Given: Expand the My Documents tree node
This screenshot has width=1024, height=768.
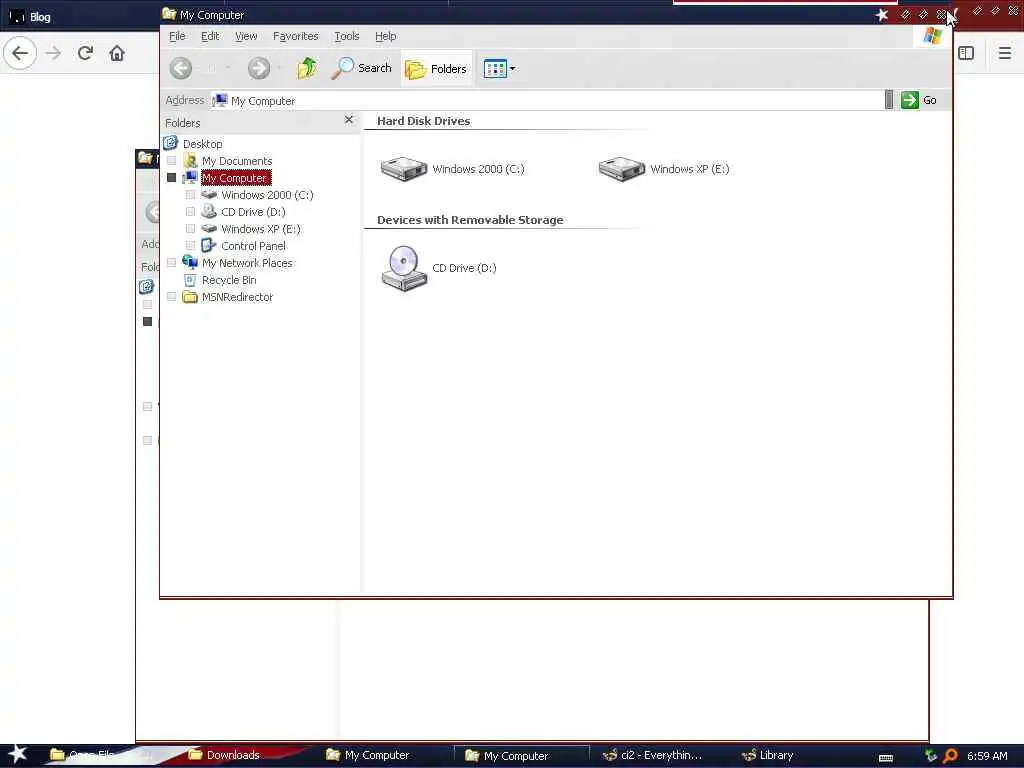Looking at the screenshot, I should tap(172, 161).
